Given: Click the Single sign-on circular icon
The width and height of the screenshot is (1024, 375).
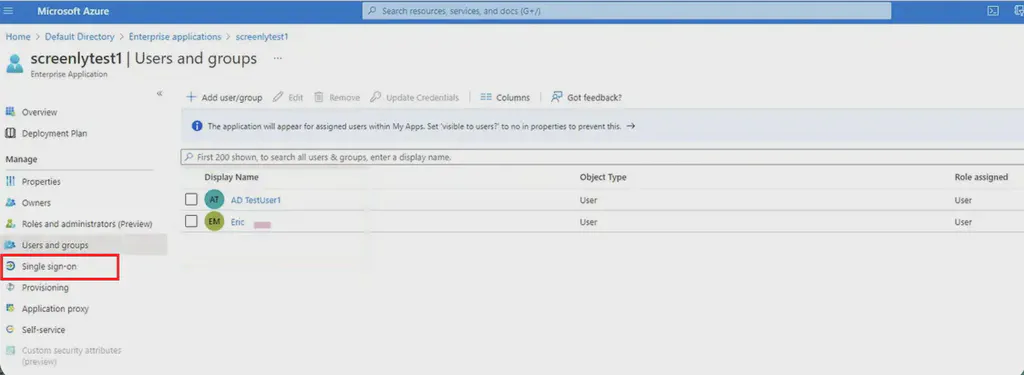Looking at the screenshot, I should [x=10, y=266].
